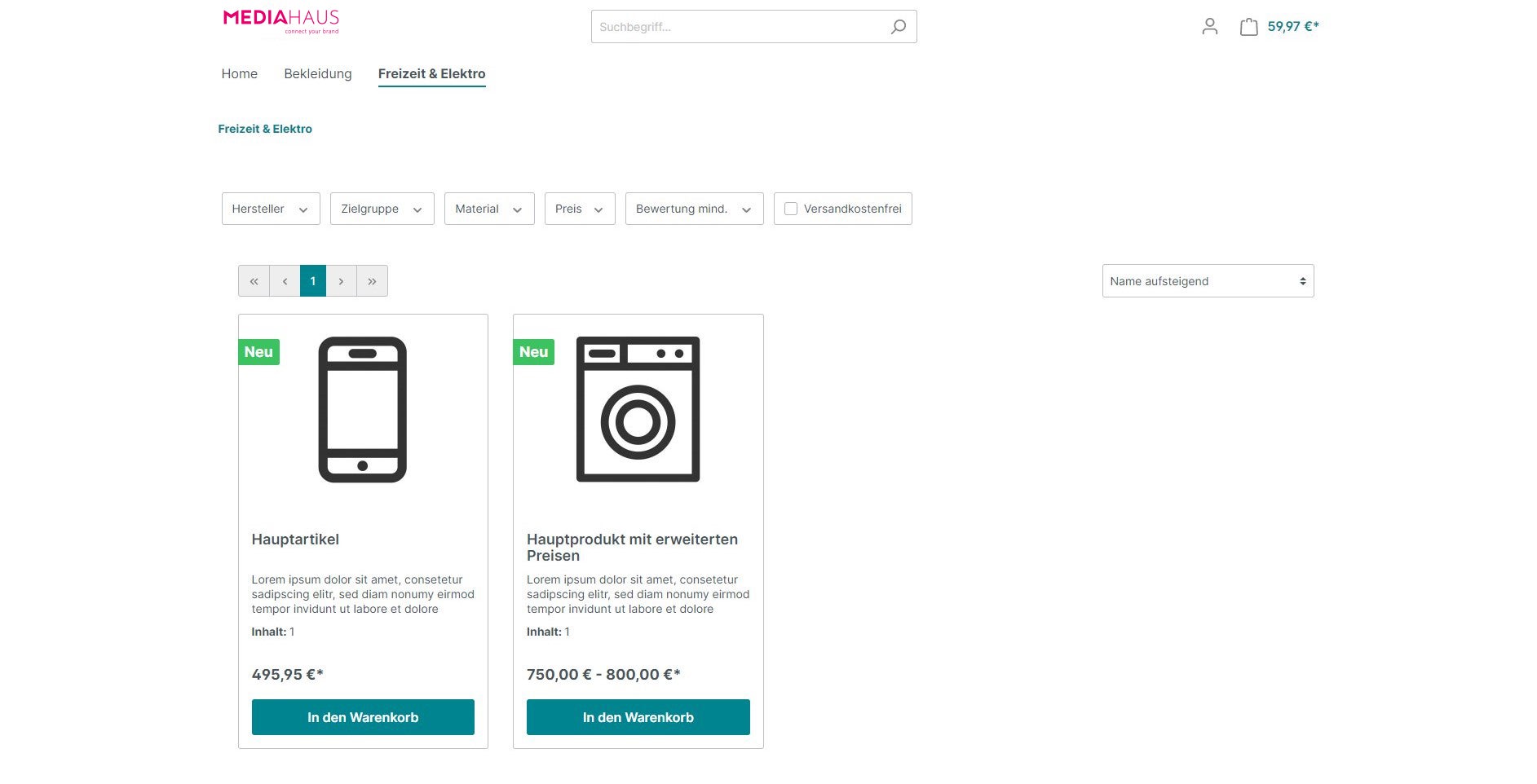Click the search magnifier icon
The width and height of the screenshot is (1537, 784).
point(898,27)
